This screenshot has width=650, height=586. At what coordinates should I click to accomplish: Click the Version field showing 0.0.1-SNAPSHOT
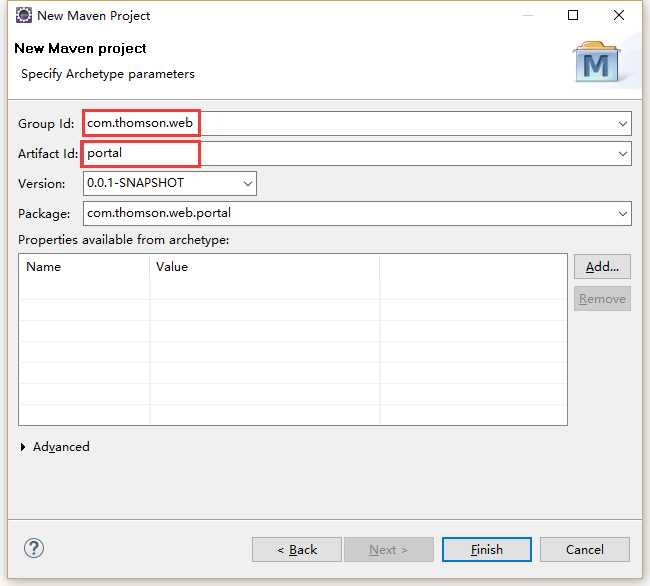170,183
